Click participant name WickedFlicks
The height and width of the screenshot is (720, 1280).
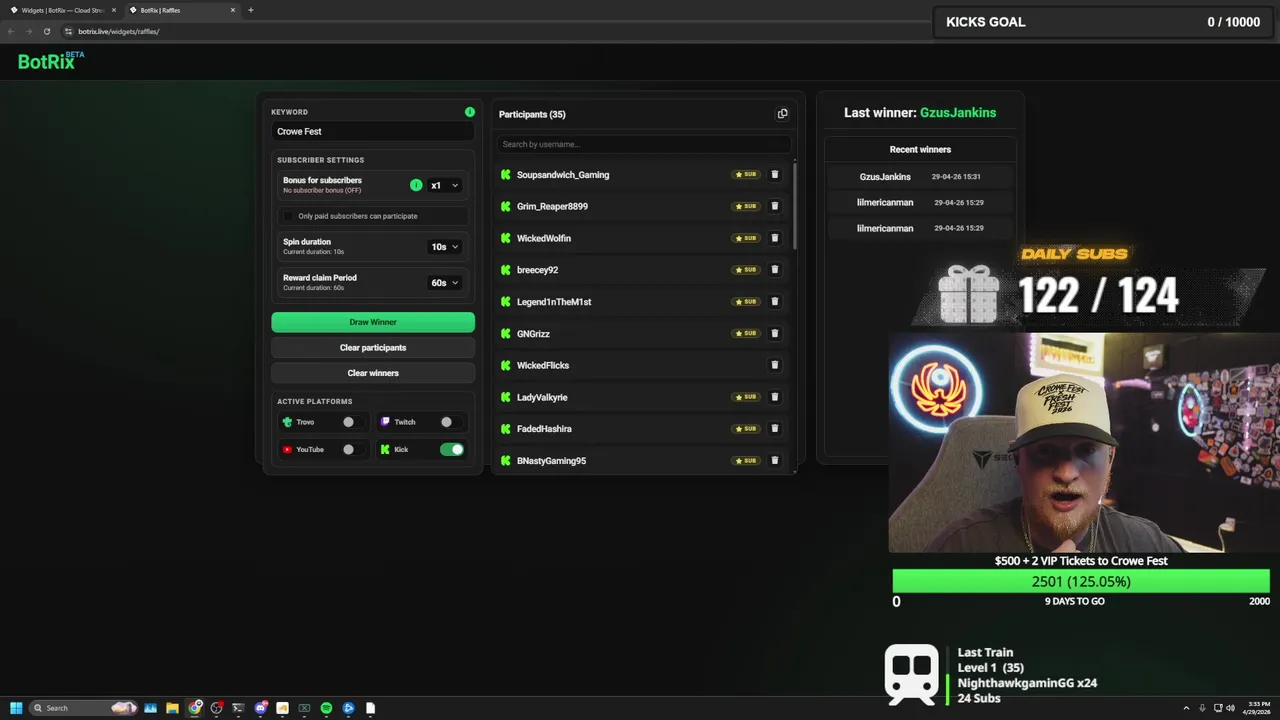(543, 365)
